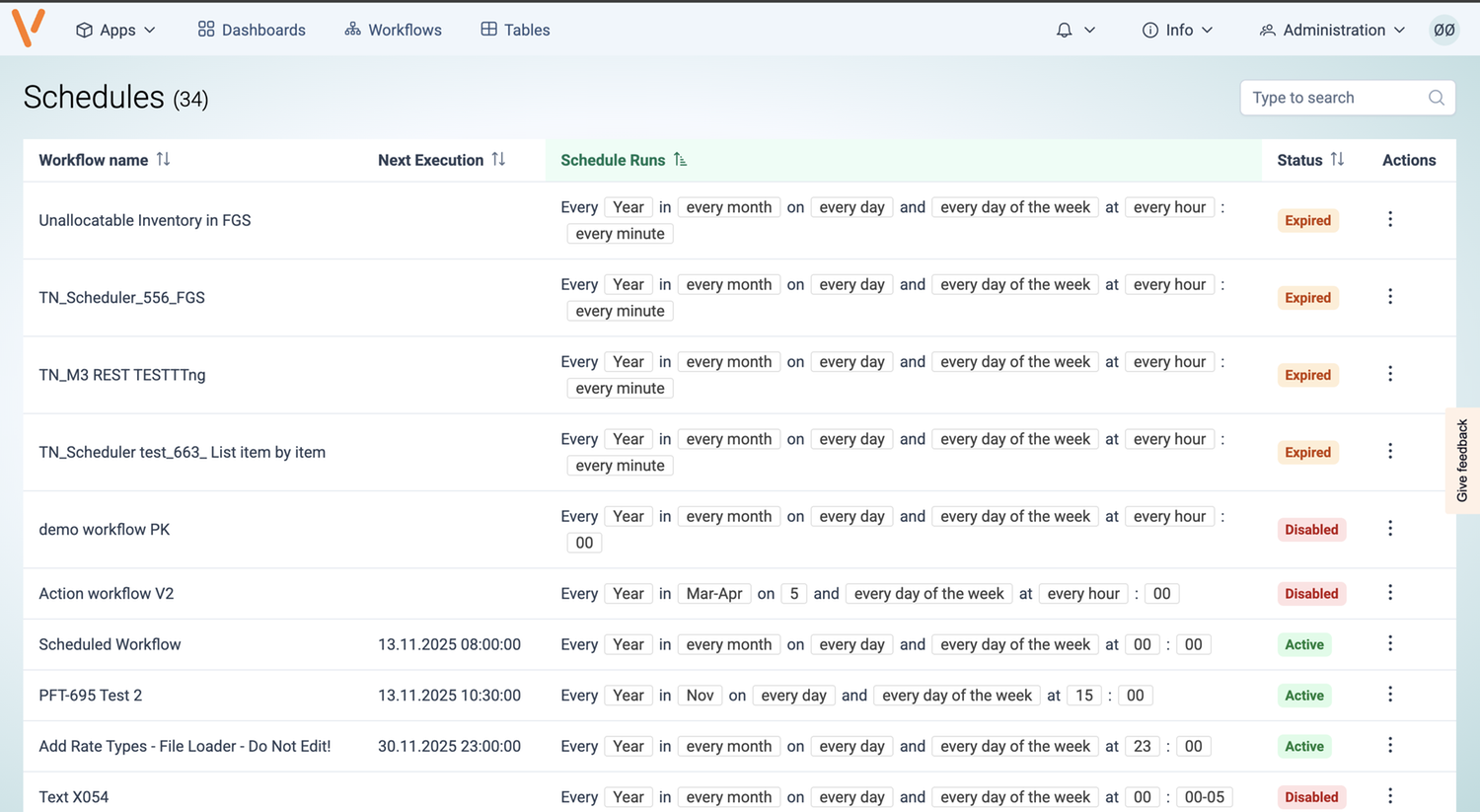The width and height of the screenshot is (1480, 812).
Task: Open actions menu for Scheduled Workflow
Action: [1390, 643]
